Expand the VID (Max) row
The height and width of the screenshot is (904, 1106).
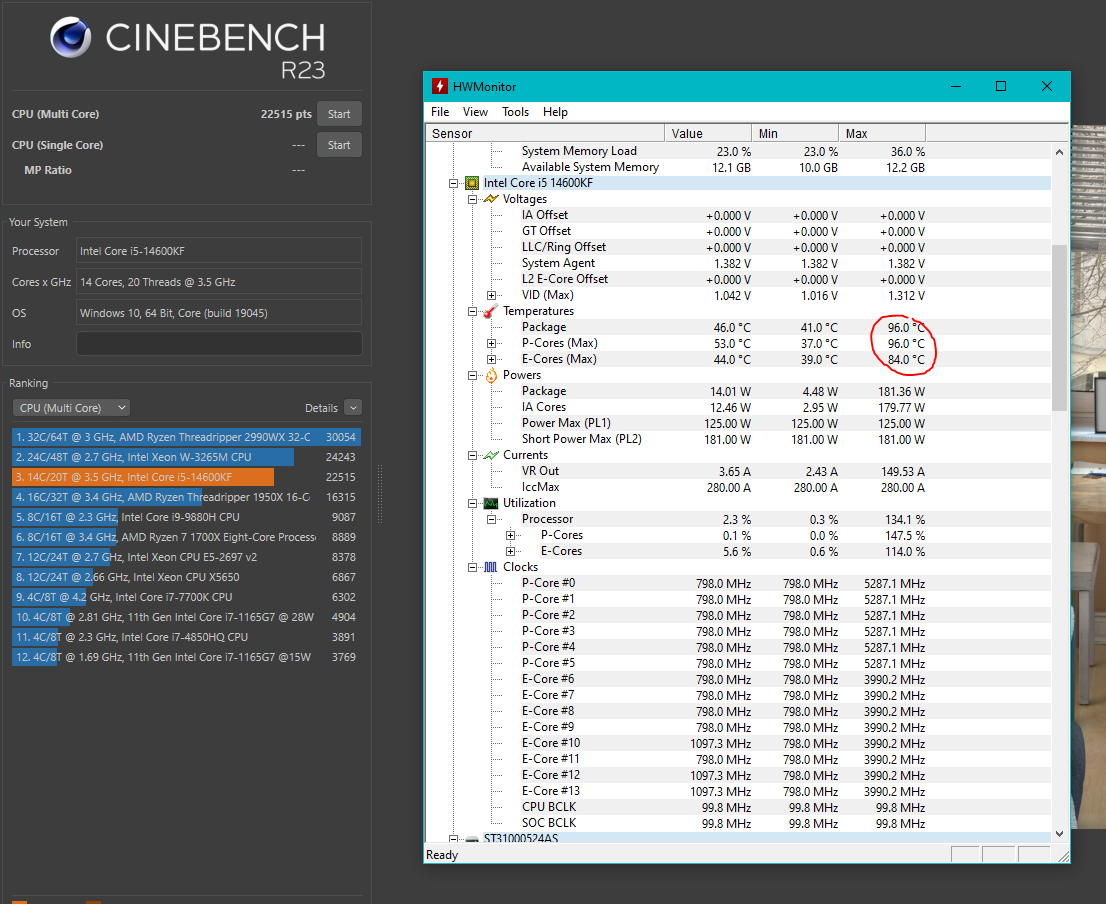[x=492, y=295]
